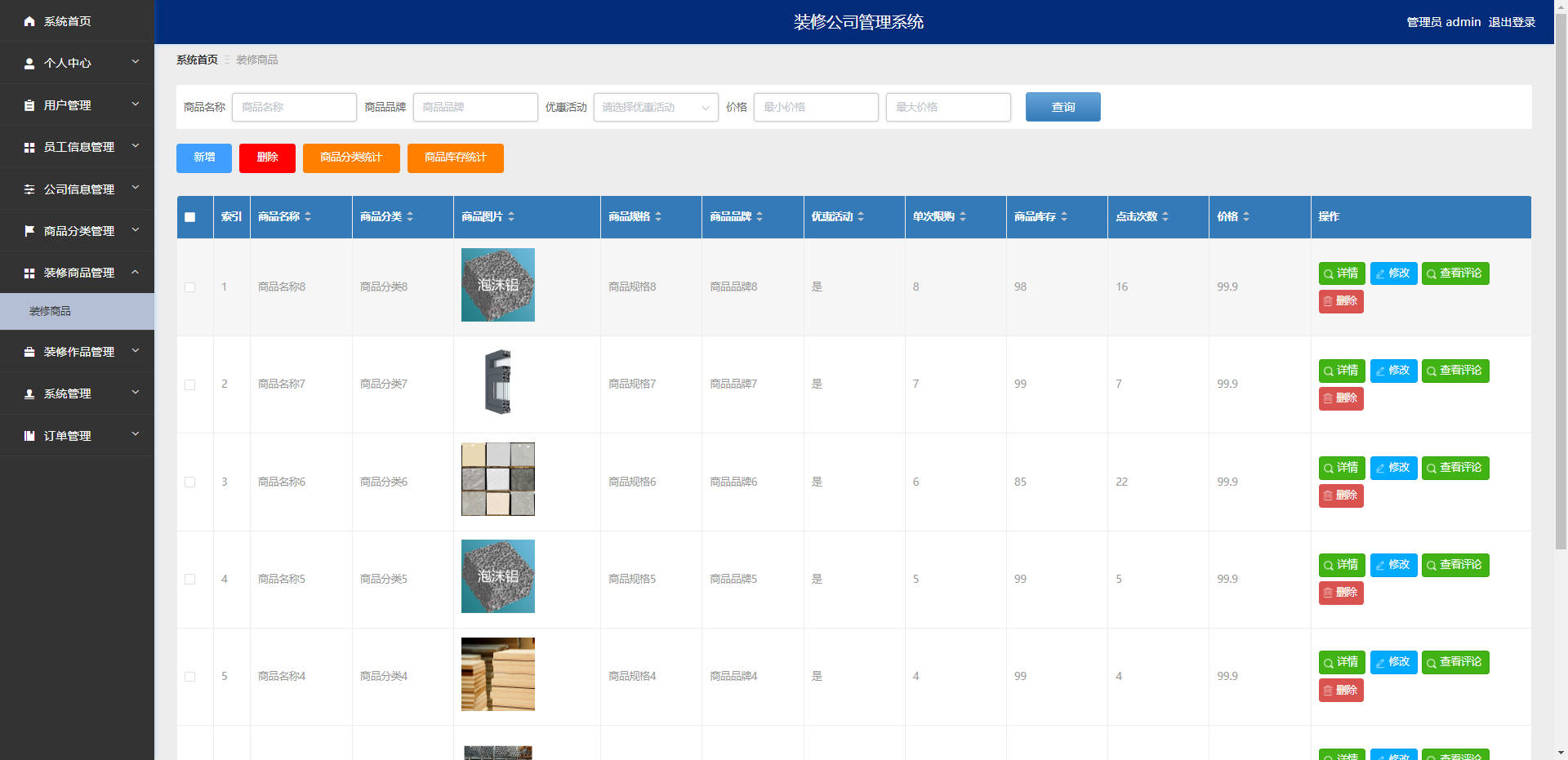Image resolution: width=1568 pixels, height=760 pixels.
Task: Sort by 商品名称 column arrows
Action: click(308, 216)
